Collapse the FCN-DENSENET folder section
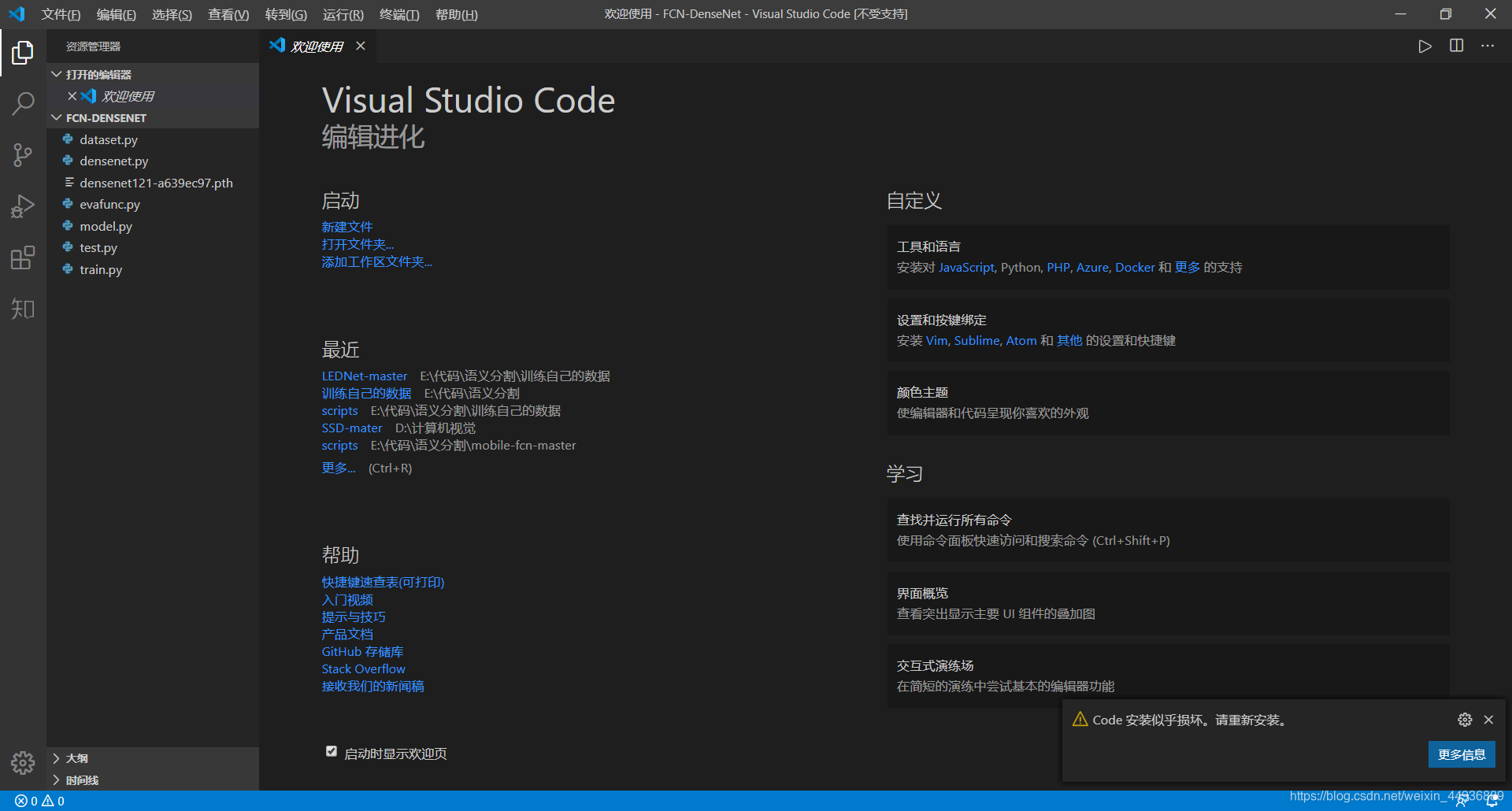1512x811 pixels. pyautogui.click(x=153, y=117)
